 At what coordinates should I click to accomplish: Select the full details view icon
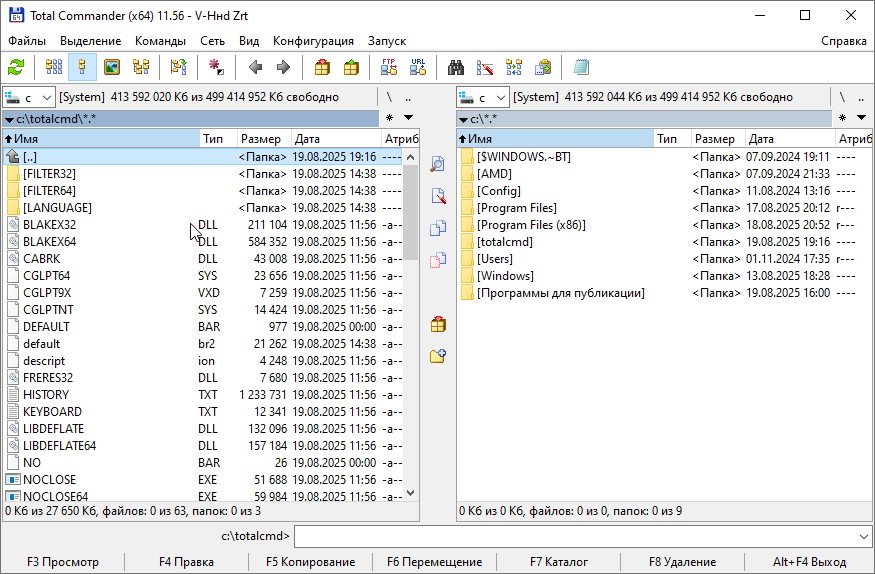[x=82, y=67]
